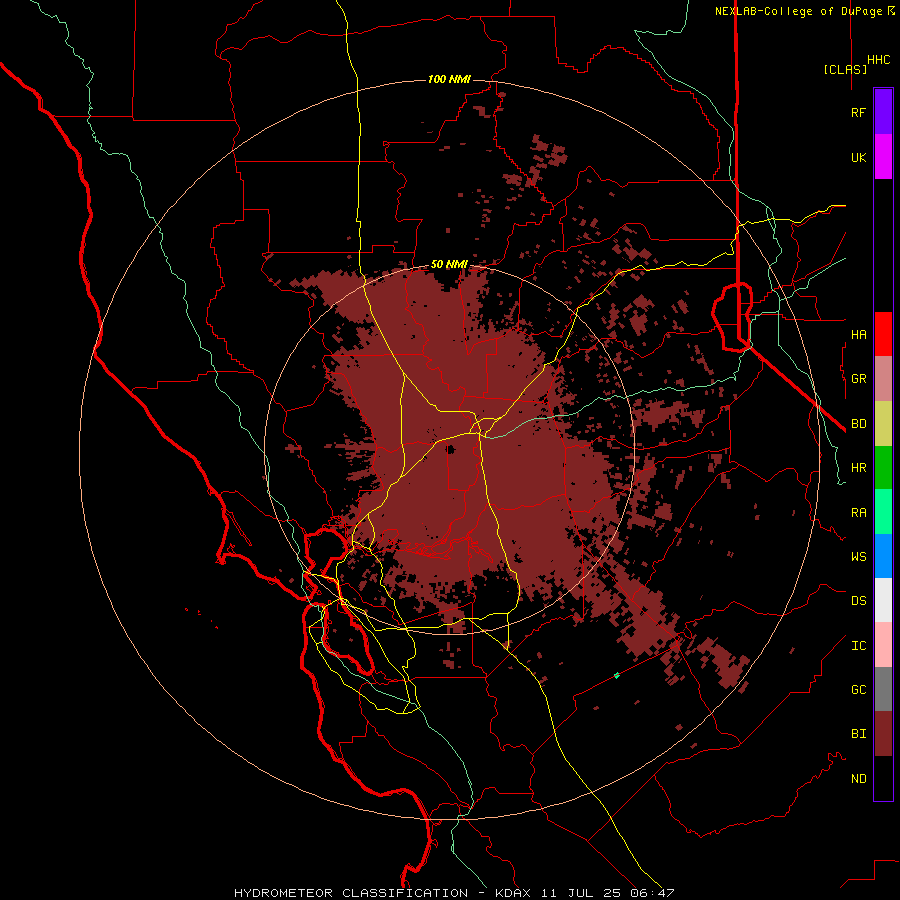
Task: Click the '100 NMI' range ring label
Action: pyautogui.click(x=449, y=79)
